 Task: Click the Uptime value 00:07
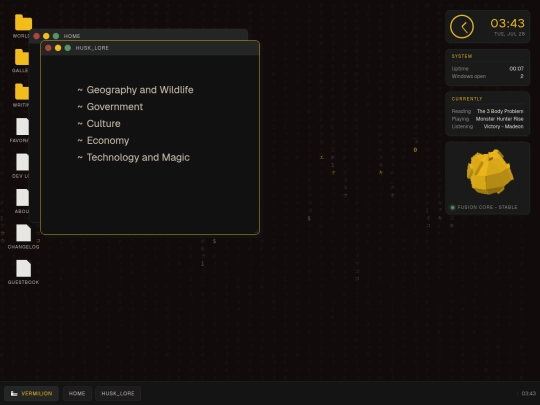pyautogui.click(x=517, y=69)
